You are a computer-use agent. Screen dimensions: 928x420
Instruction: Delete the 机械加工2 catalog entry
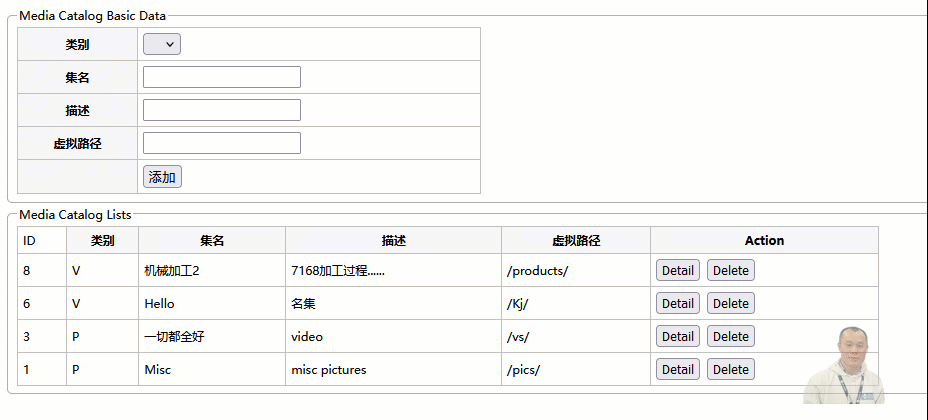pyautogui.click(x=730, y=270)
